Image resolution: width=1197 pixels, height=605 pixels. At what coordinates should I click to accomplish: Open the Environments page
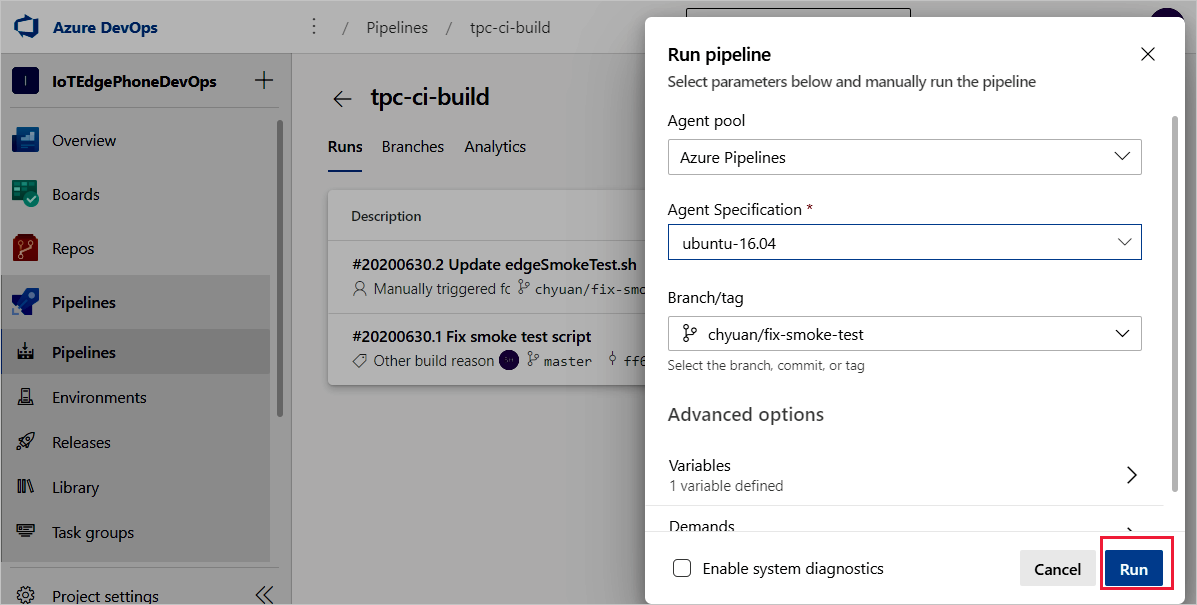pos(97,397)
